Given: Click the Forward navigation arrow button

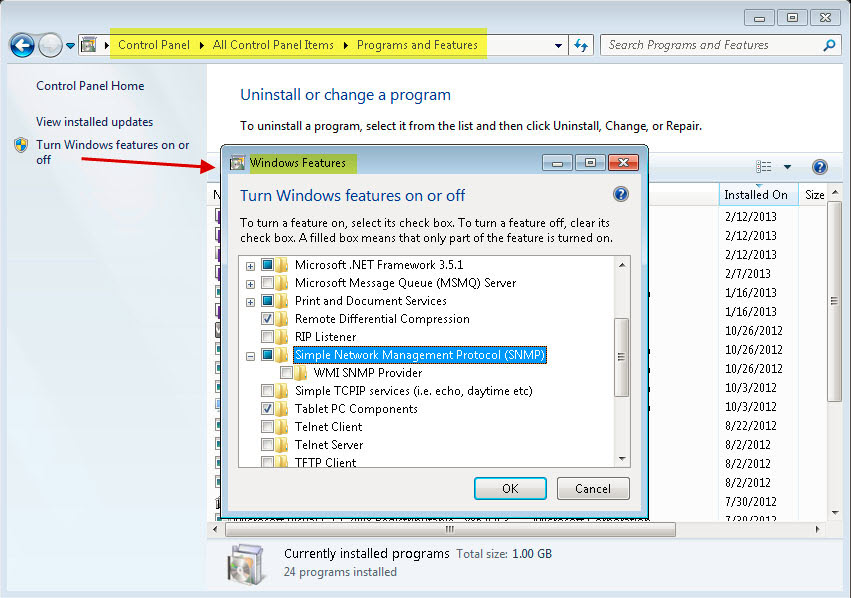Looking at the screenshot, I should coord(50,46).
